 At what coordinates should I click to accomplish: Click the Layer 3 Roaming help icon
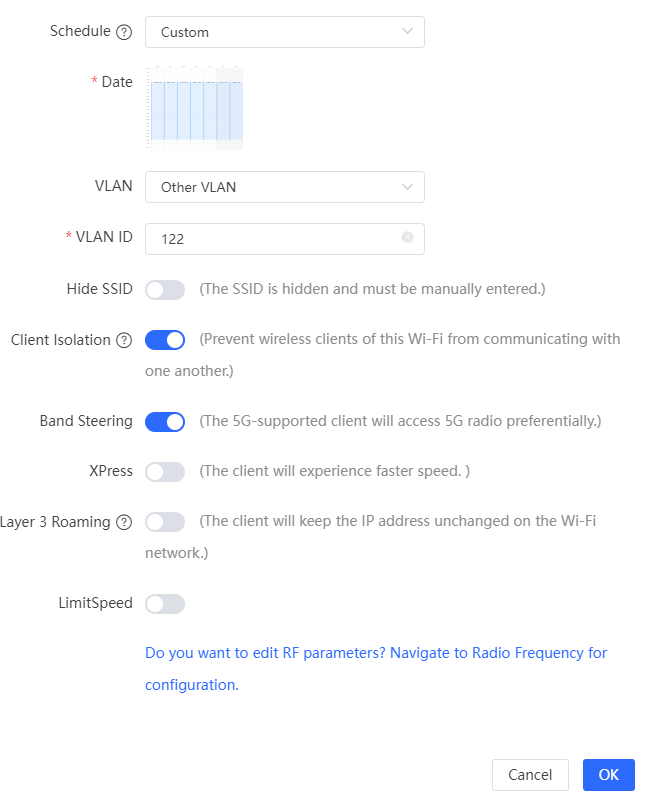[124, 522]
